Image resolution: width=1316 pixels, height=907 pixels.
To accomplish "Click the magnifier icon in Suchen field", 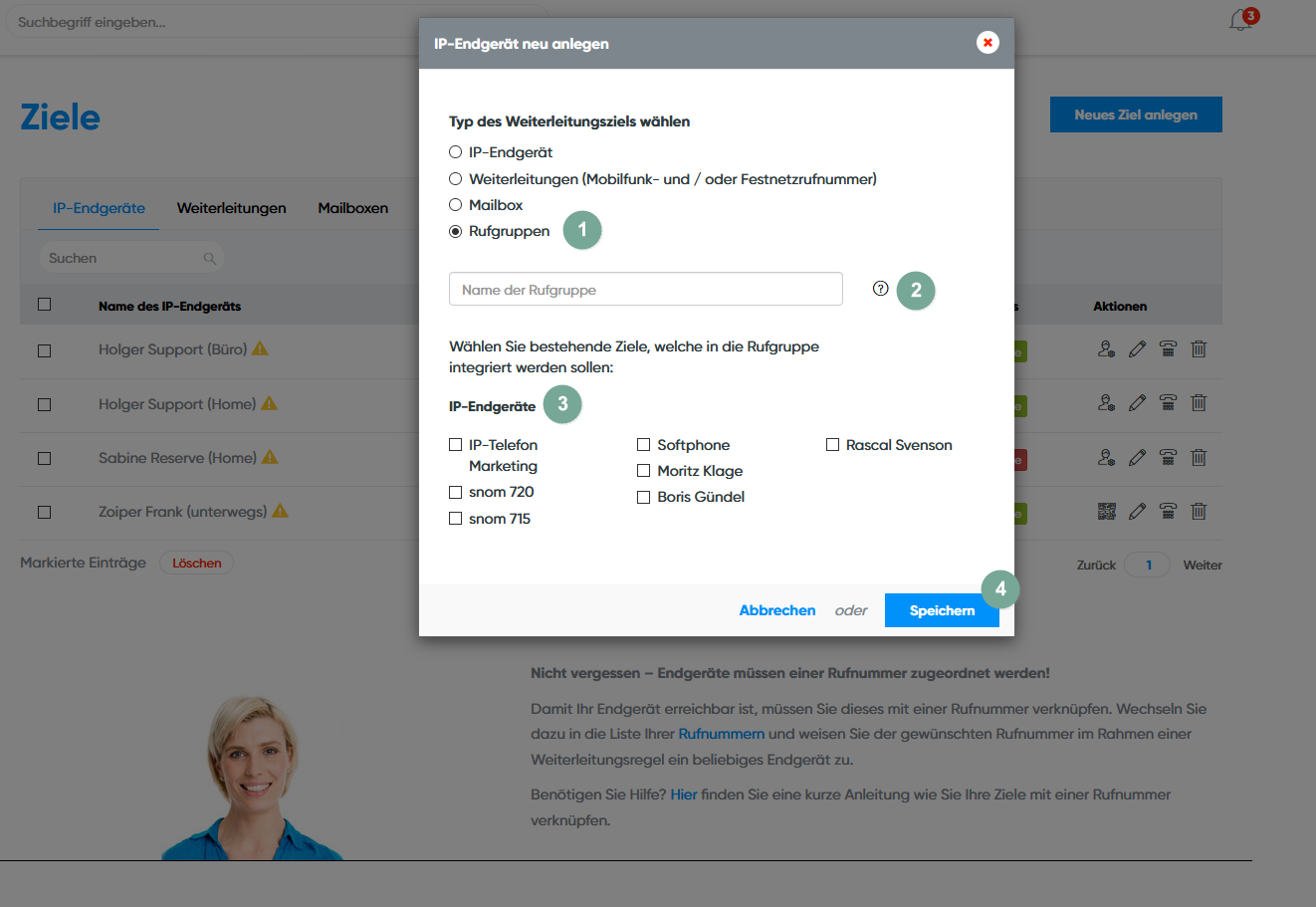I will click(210, 259).
